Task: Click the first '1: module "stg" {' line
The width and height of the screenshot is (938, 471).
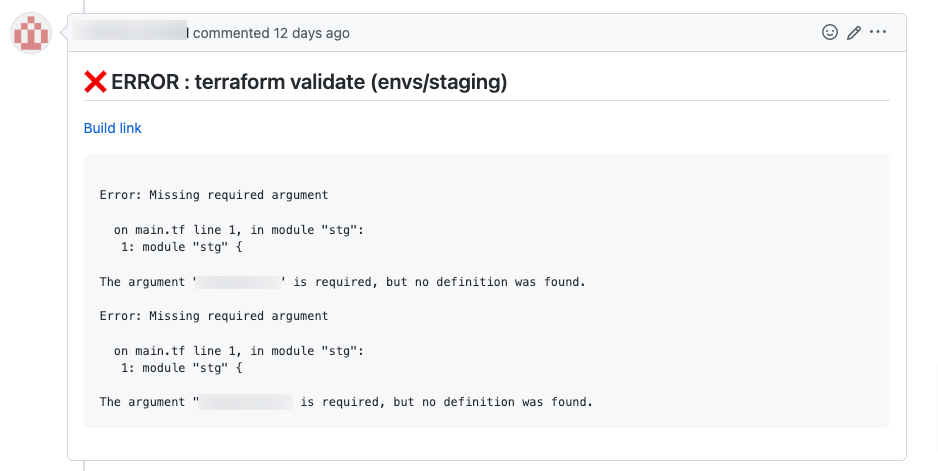Action: pyautogui.click(x=182, y=246)
